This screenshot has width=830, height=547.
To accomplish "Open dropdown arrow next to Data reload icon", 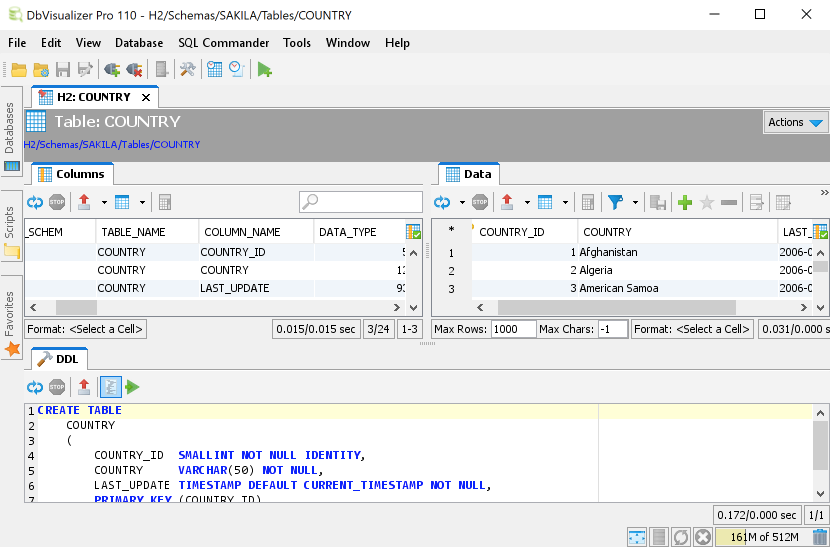I will point(462,202).
